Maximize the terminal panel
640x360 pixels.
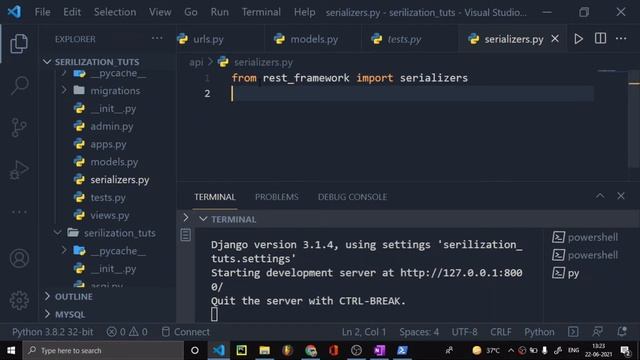coord(600,196)
